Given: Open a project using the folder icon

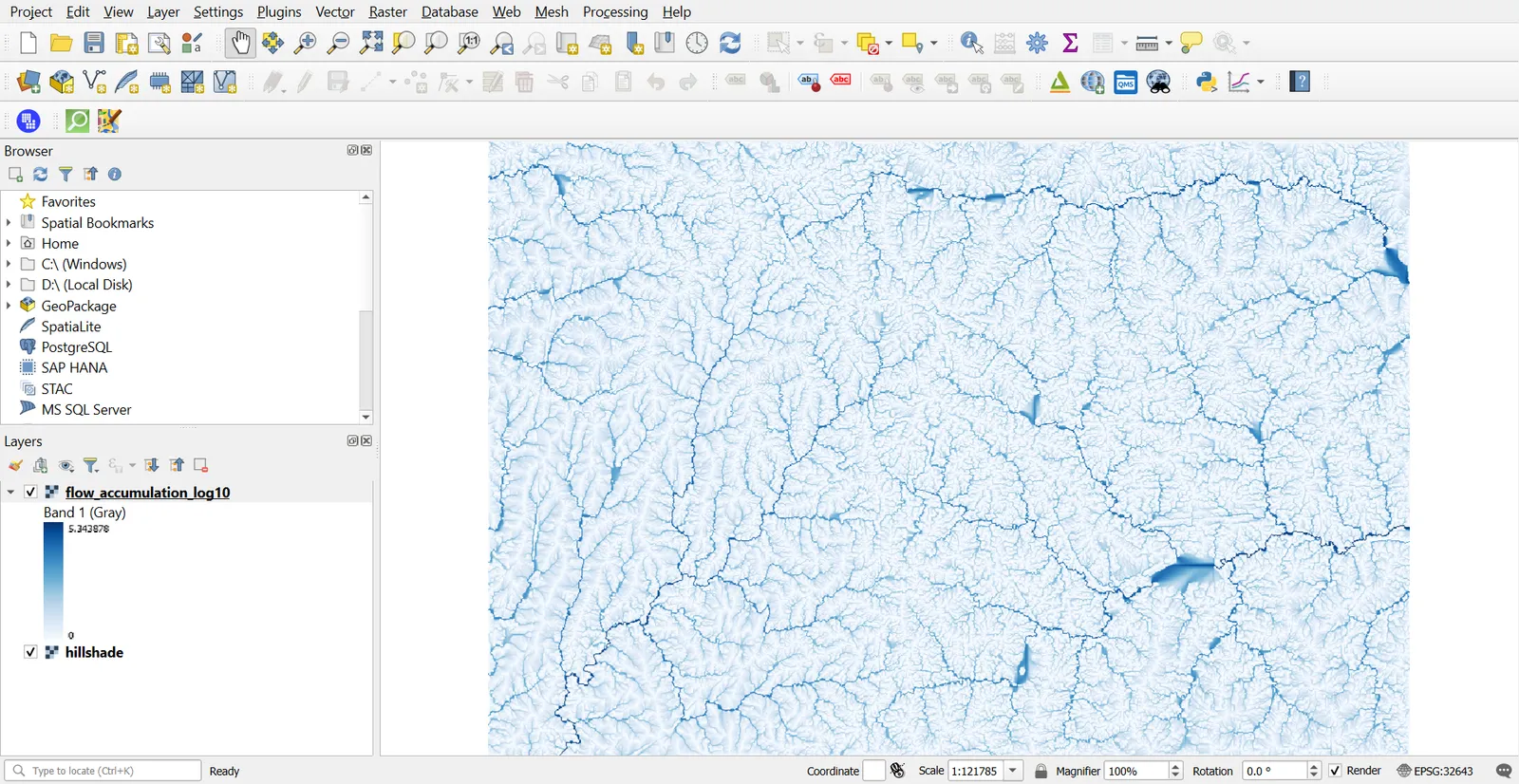Looking at the screenshot, I should (x=62, y=43).
